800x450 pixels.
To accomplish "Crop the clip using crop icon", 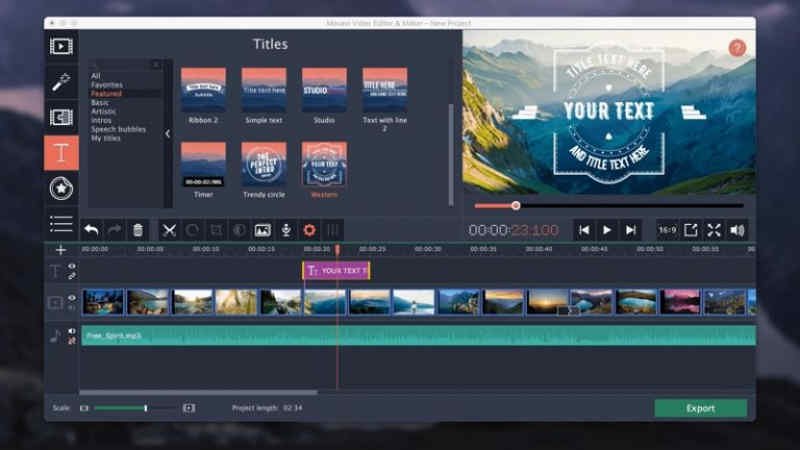I will coord(216,230).
